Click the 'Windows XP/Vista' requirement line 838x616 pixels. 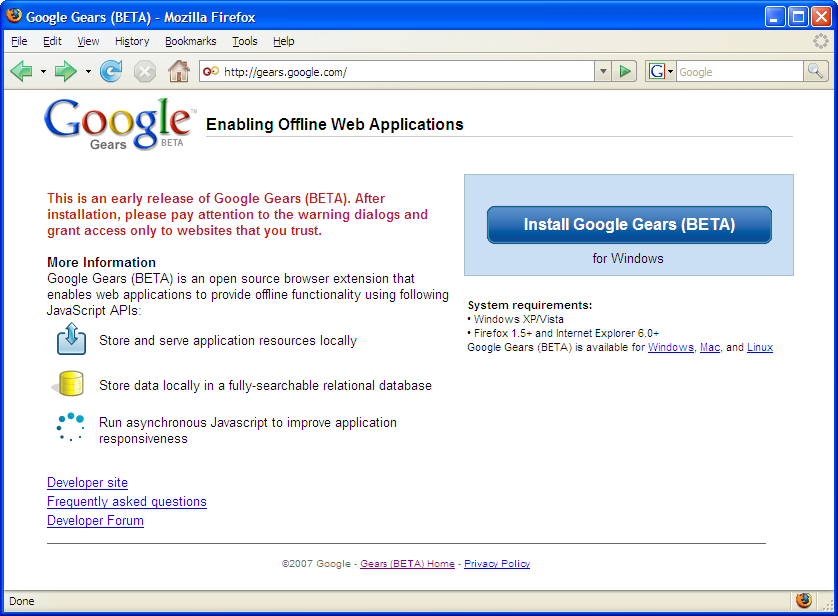coord(518,319)
